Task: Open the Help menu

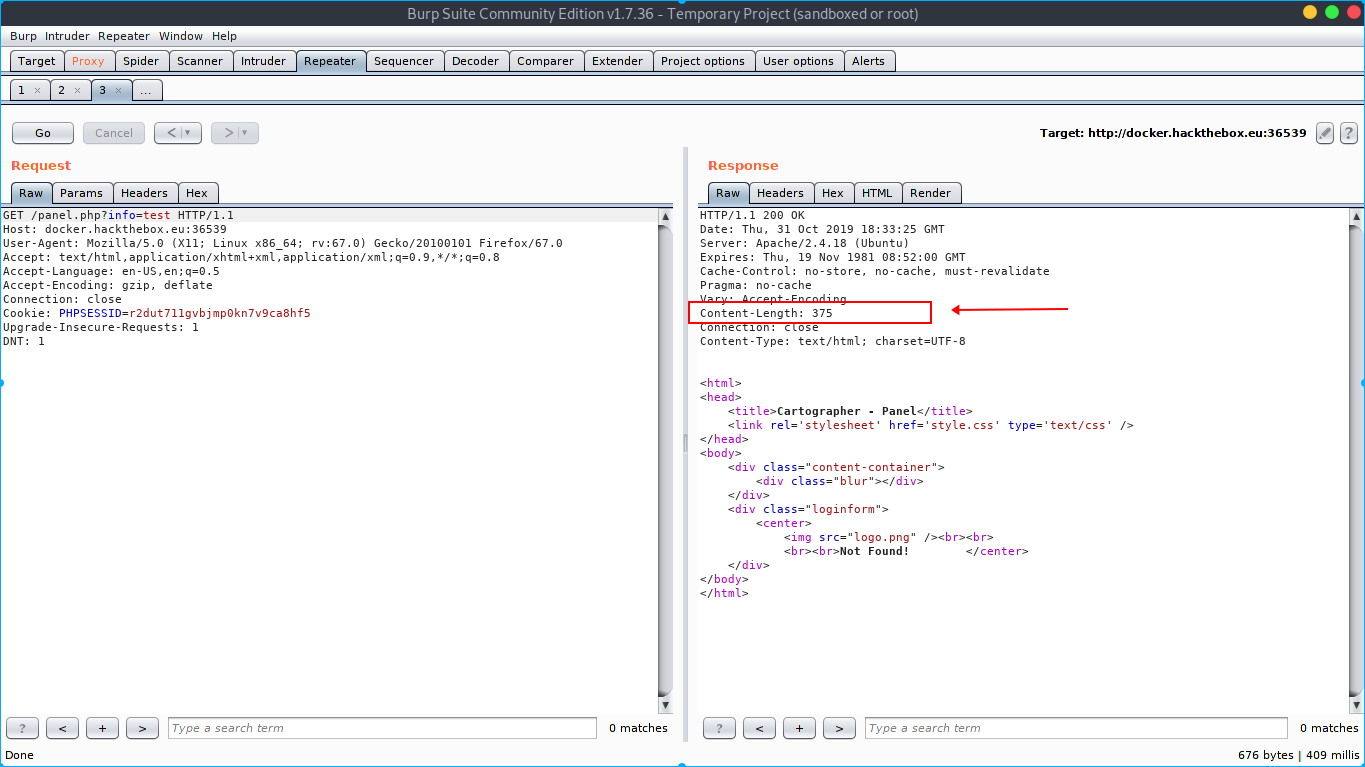Action: [x=225, y=36]
